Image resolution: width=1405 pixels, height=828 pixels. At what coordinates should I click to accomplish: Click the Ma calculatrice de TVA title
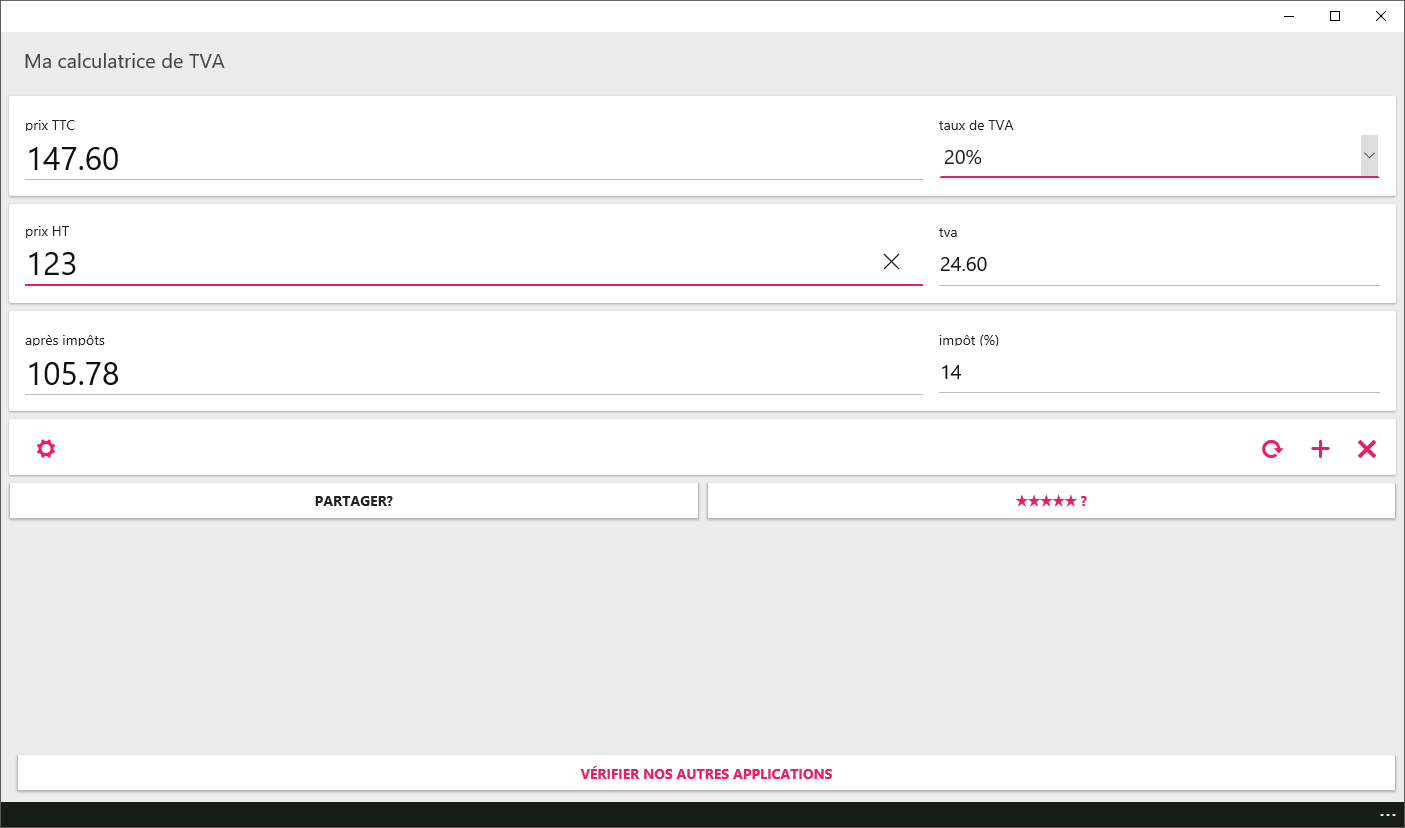pos(124,62)
